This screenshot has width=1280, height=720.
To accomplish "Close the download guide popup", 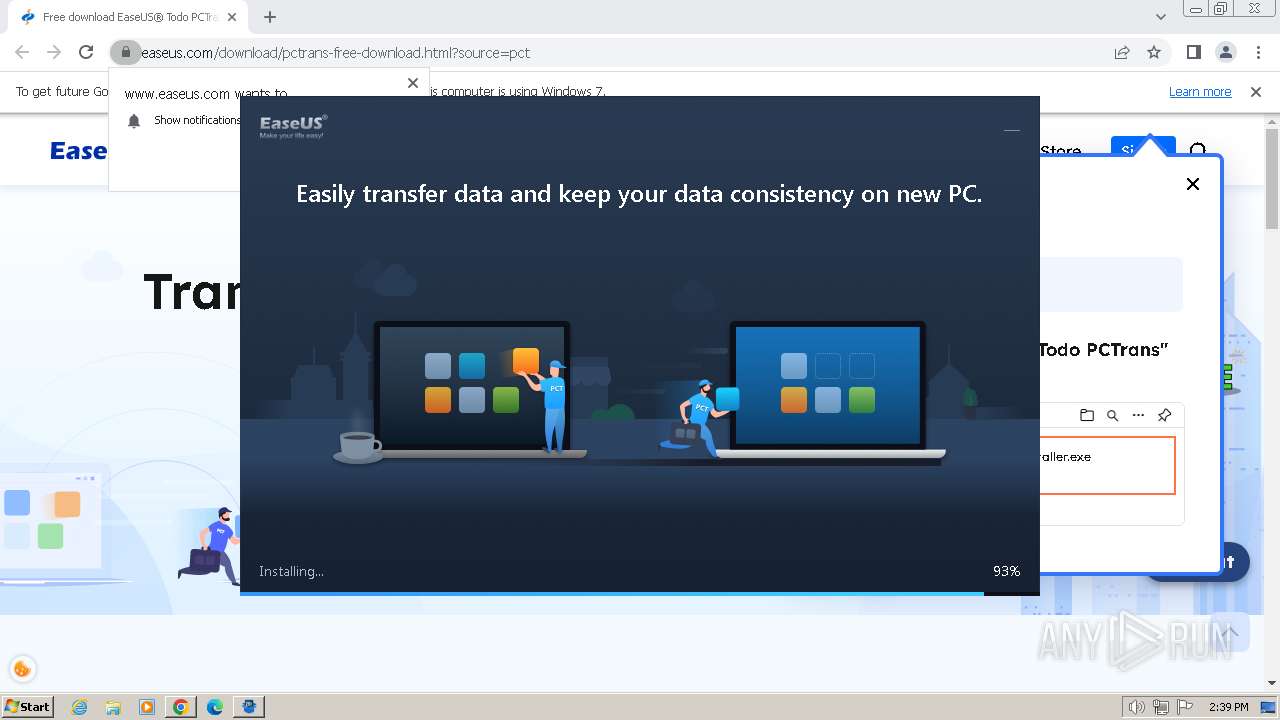I will coord(1193,184).
